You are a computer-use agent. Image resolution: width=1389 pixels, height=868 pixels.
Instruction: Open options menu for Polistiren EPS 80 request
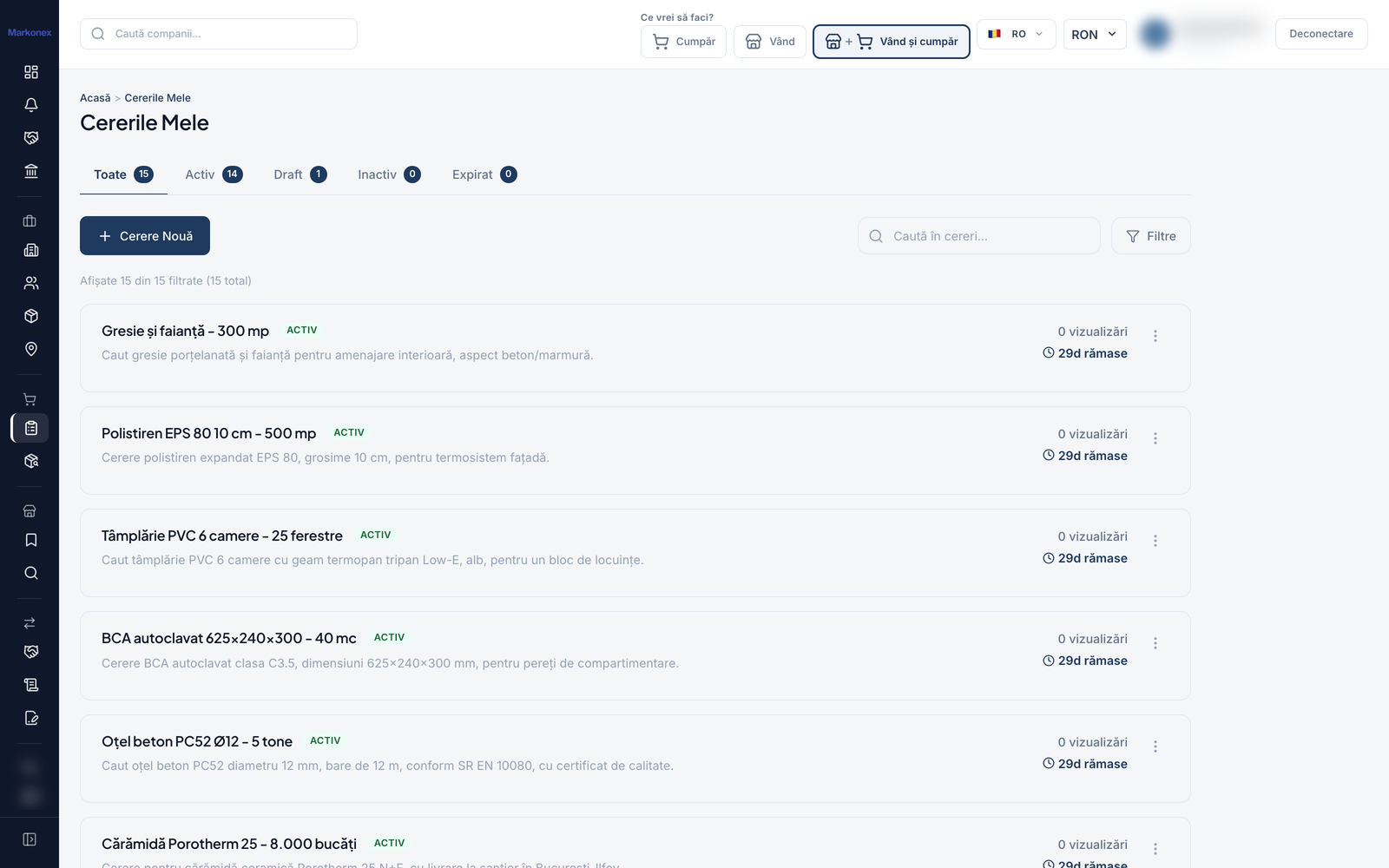(x=1155, y=438)
